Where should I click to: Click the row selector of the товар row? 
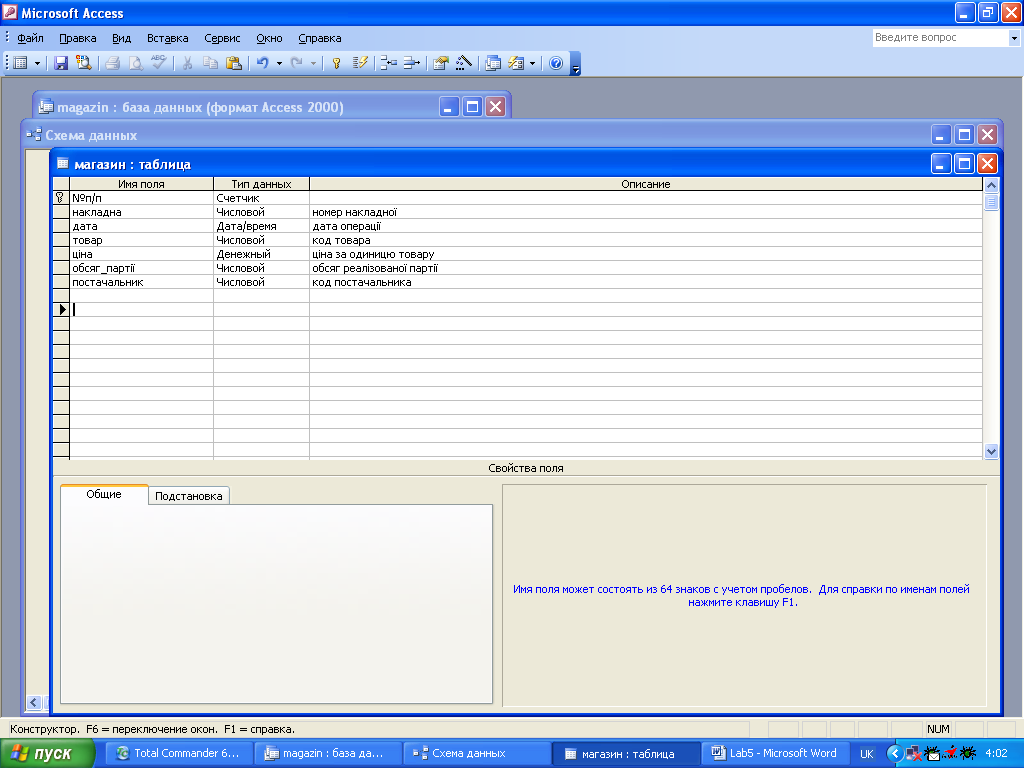pos(61,240)
